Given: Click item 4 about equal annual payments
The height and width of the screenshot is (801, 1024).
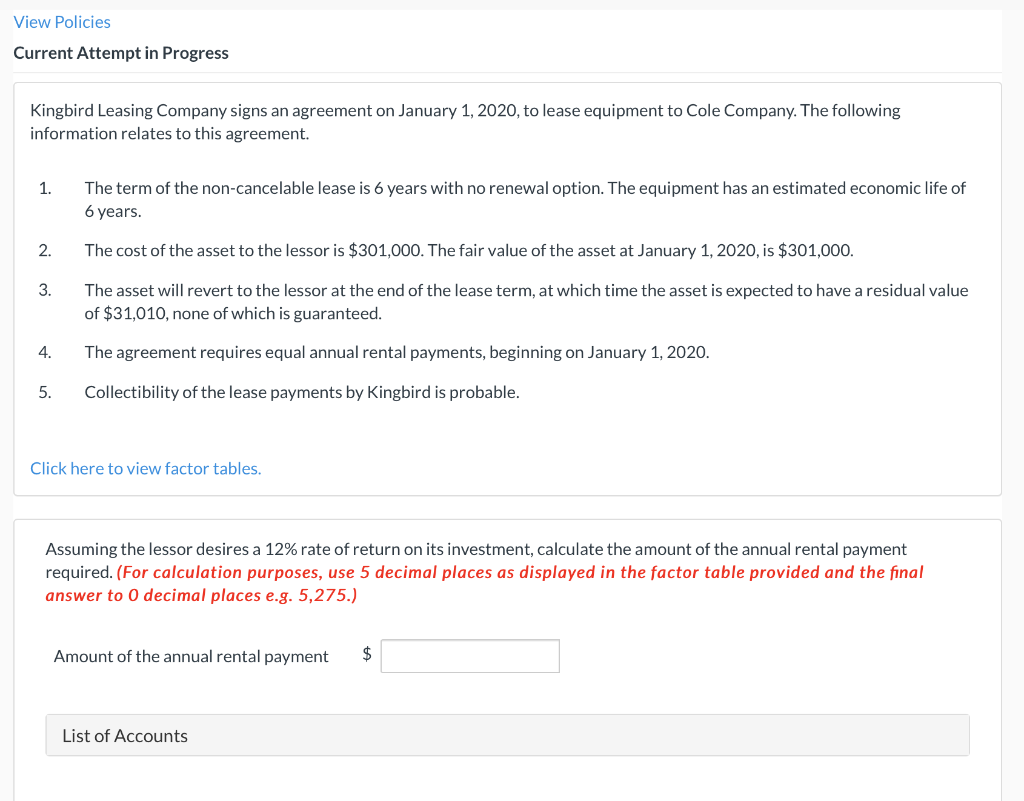Looking at the screenshot, I should [397, 352].
